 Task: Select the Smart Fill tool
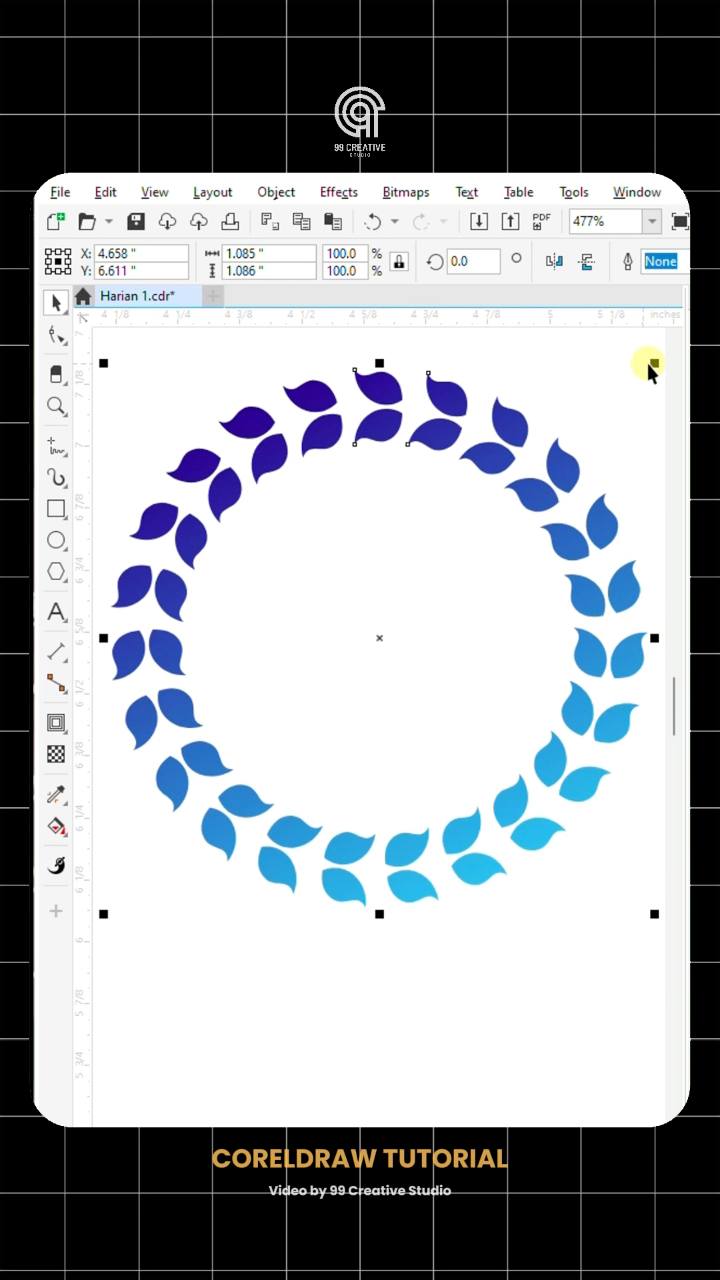(56, 865)
